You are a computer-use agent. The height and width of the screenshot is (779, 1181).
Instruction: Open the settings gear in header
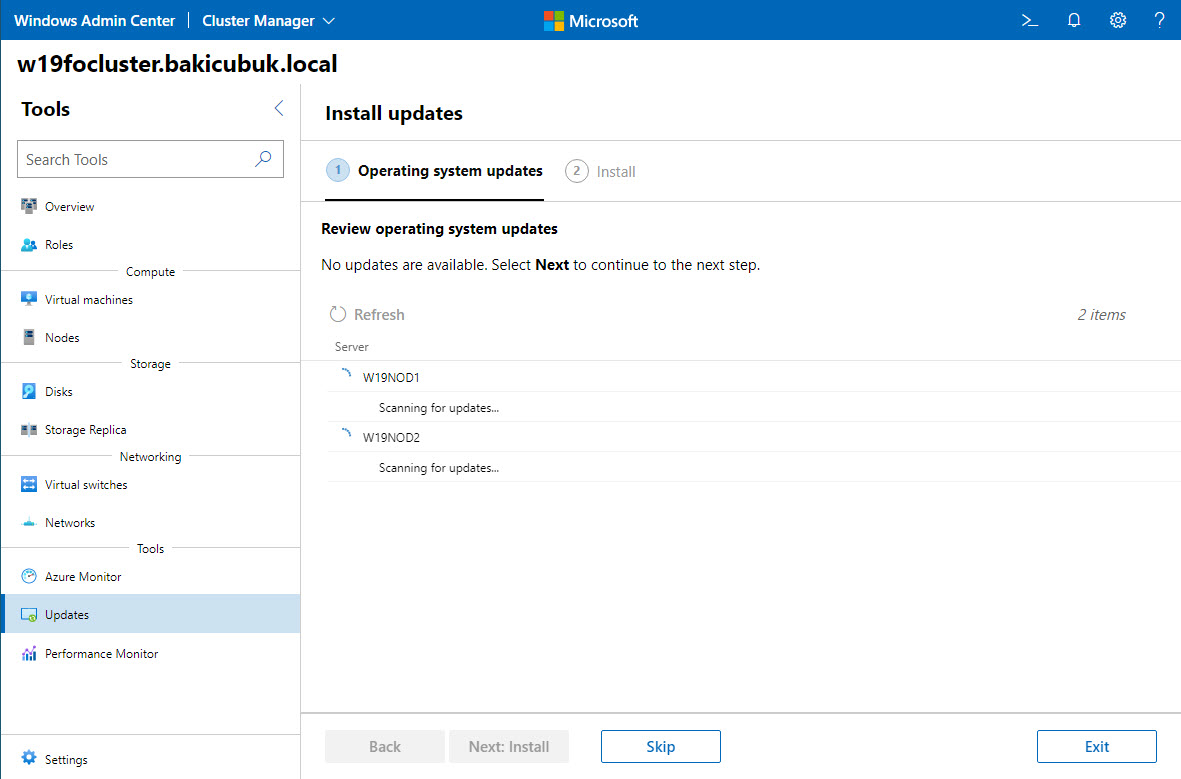click(x=1118, y=20)
